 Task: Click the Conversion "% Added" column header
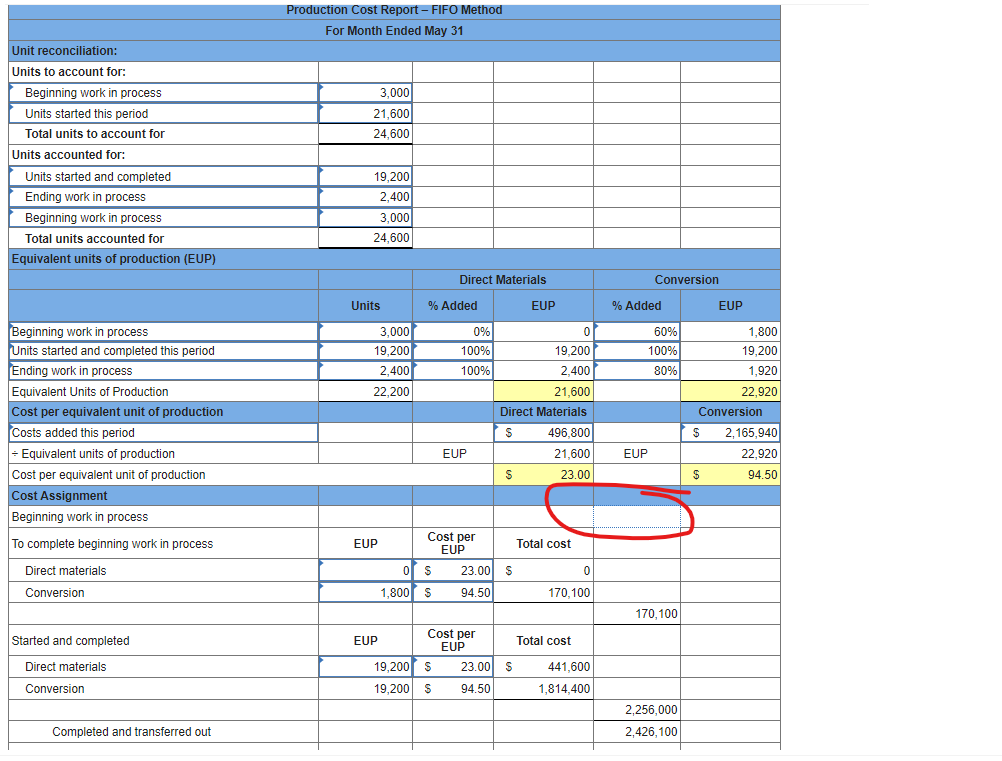636,305
